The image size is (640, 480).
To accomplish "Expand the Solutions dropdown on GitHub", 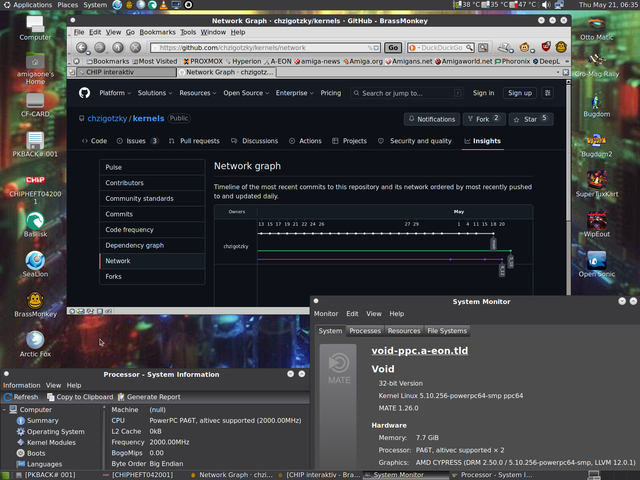I will coord(155,93).
